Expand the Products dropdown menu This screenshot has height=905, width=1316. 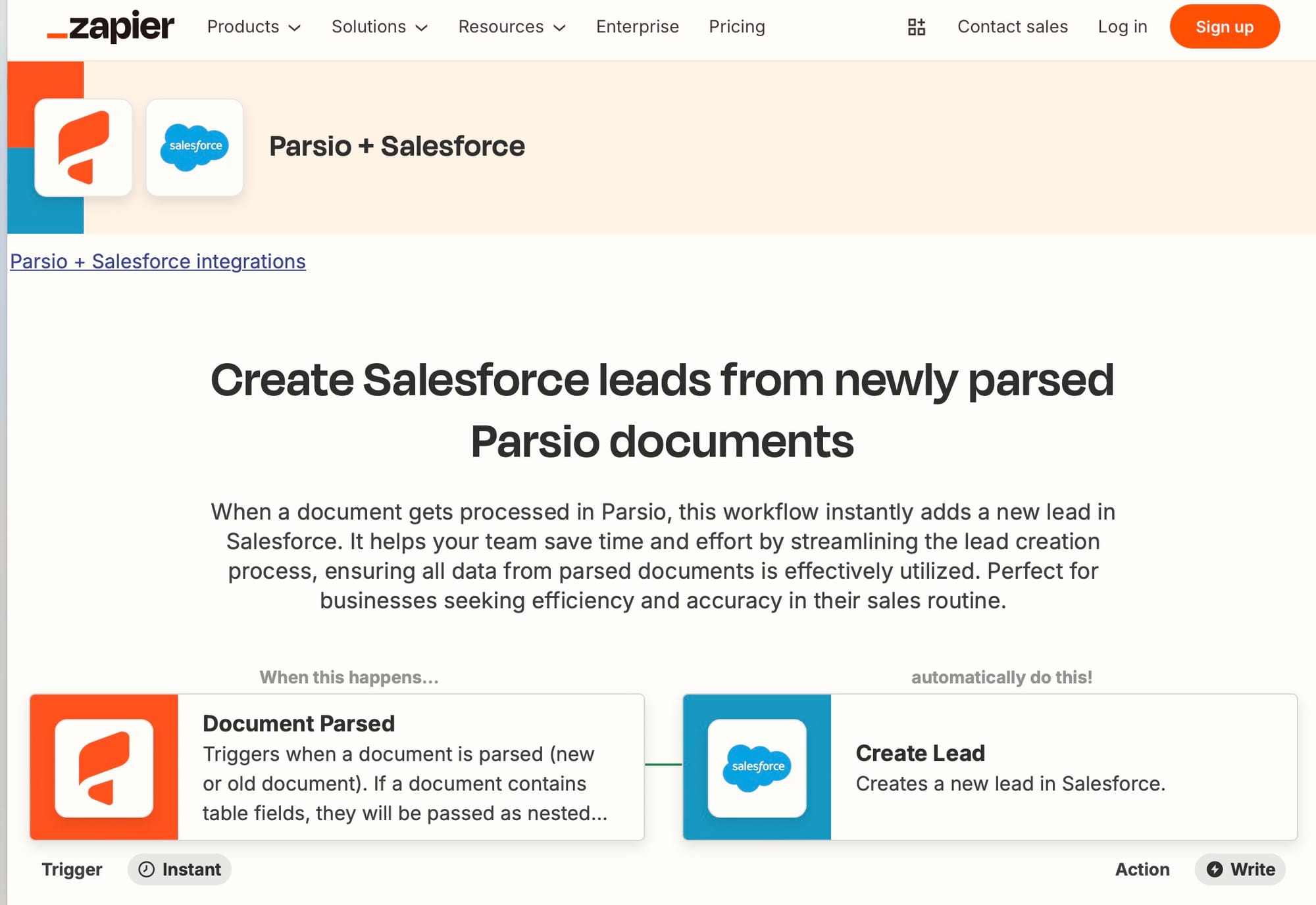(x=254, y=27)
